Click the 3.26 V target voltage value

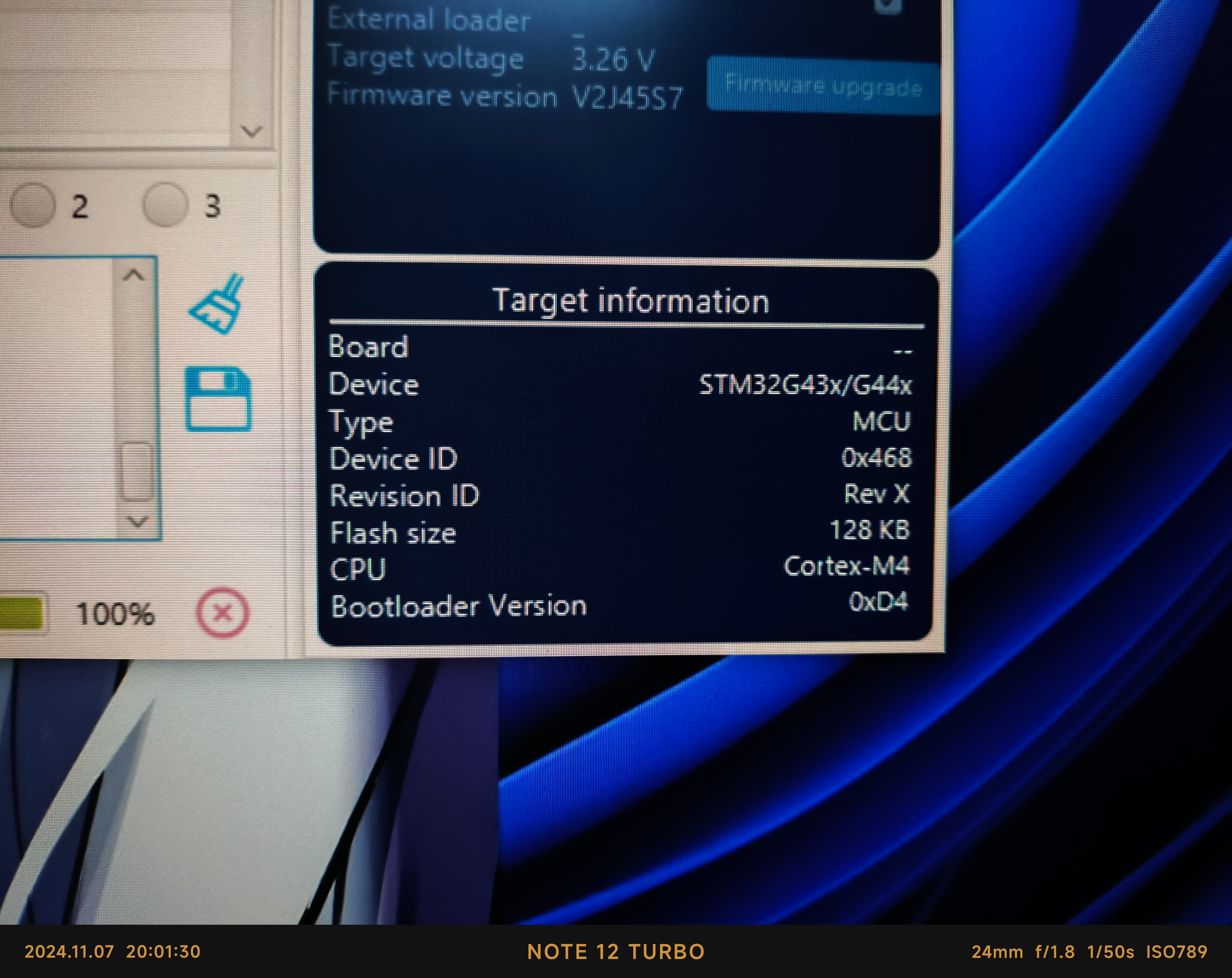click(x=614, y=59)
